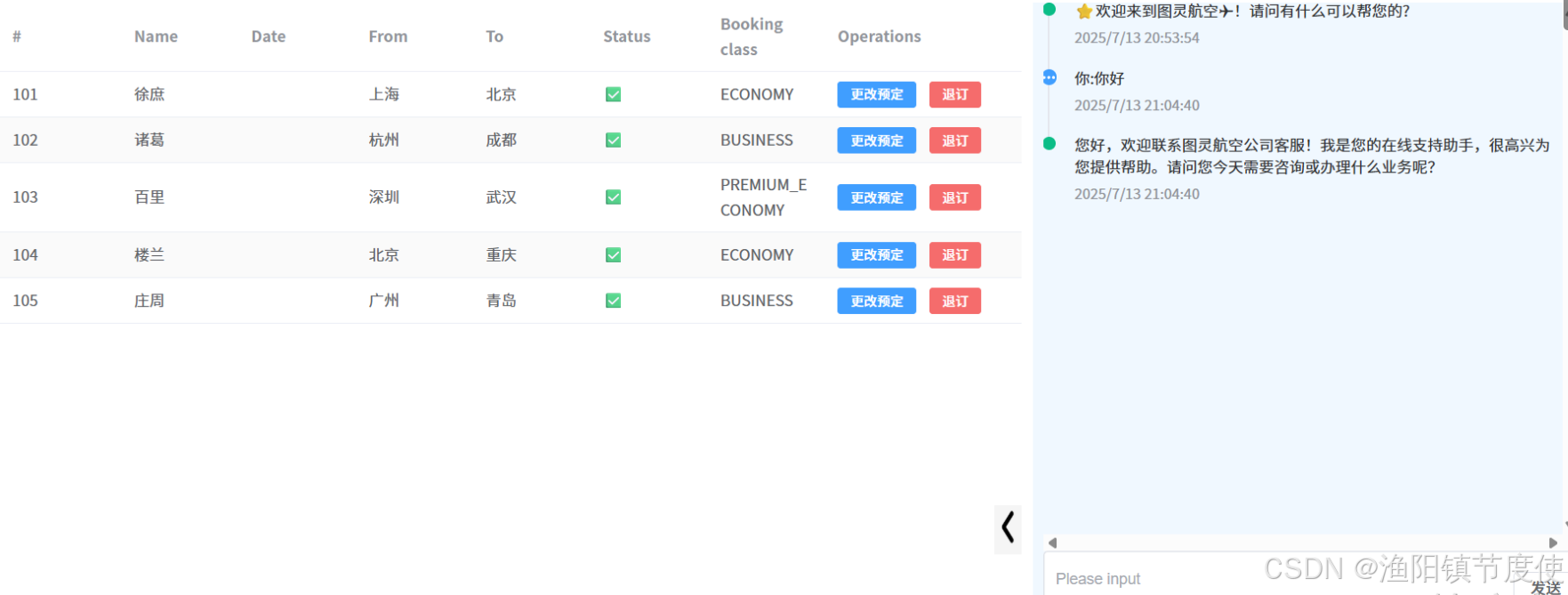Click passenger name 百里
The image size is (1568, 595).
pyautogui.click(x=149, y=197)
